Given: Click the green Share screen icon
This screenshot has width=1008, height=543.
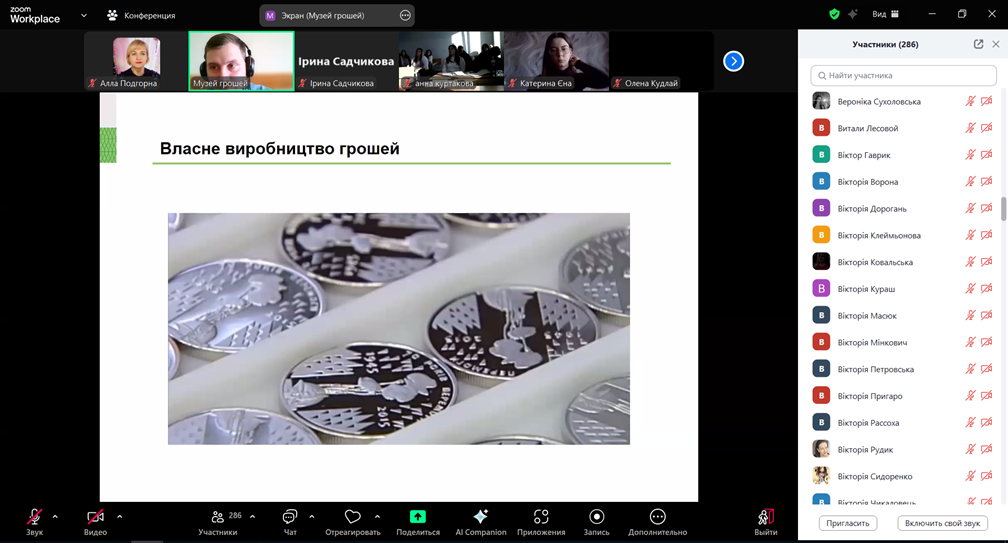Looking at the screenshot, I should coord(418,517).
